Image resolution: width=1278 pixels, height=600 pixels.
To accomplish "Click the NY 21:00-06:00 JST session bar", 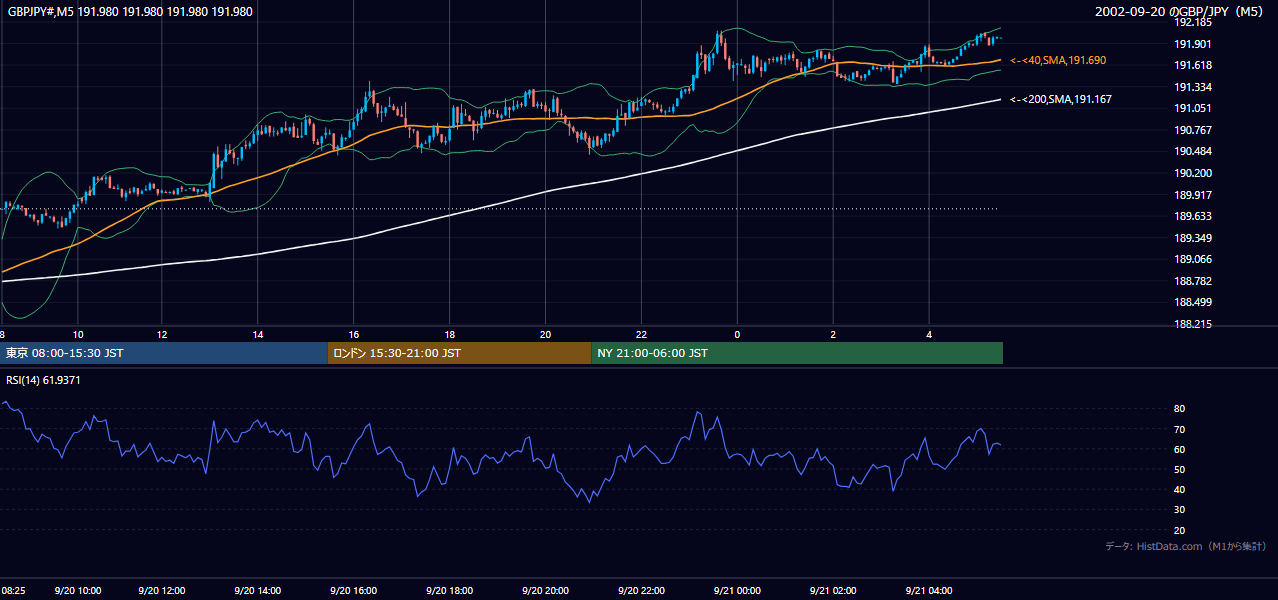I will [x=797, y=353].
